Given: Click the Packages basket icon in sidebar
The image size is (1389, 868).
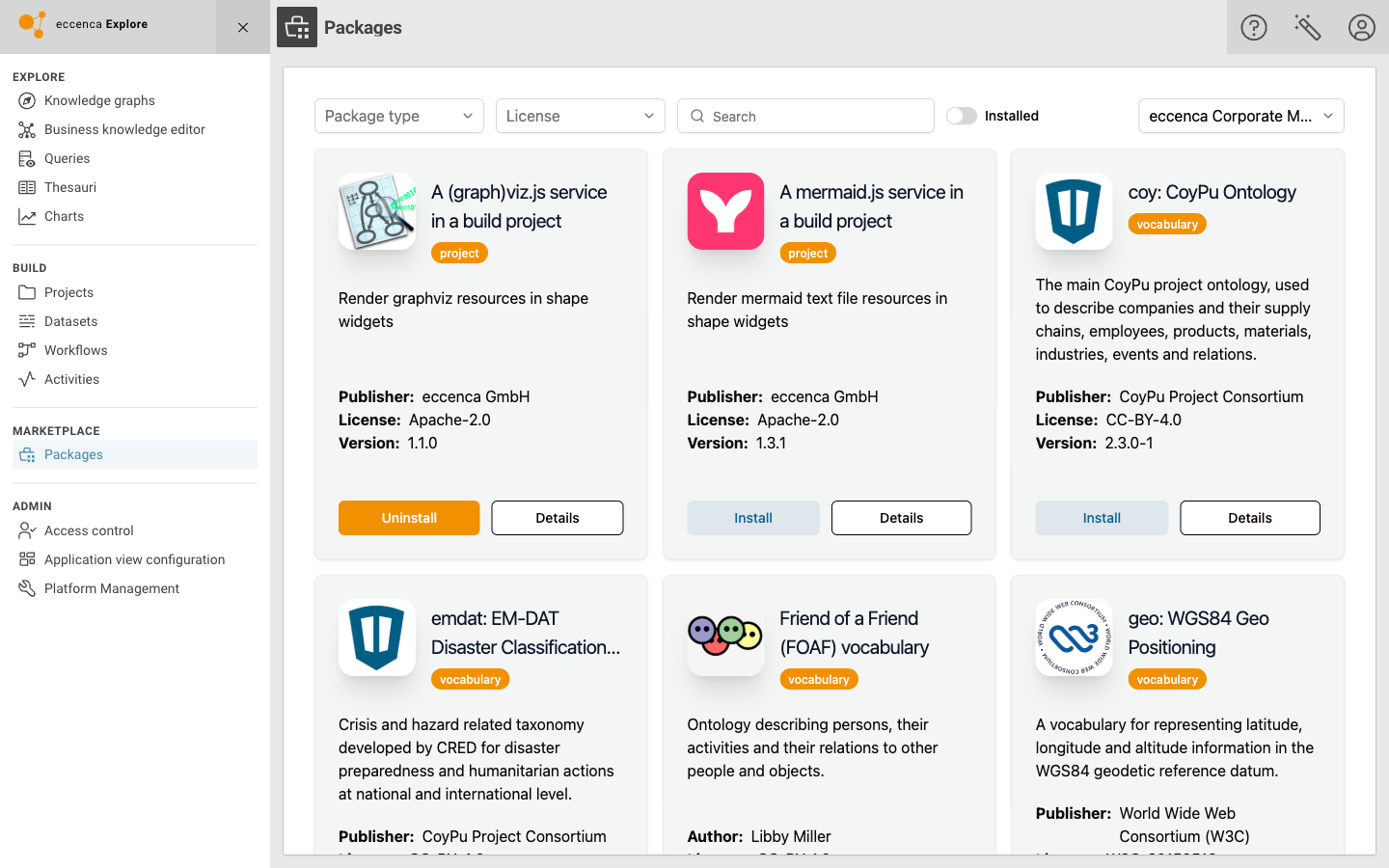Looking at the screenshot, I should pos(27,454).
